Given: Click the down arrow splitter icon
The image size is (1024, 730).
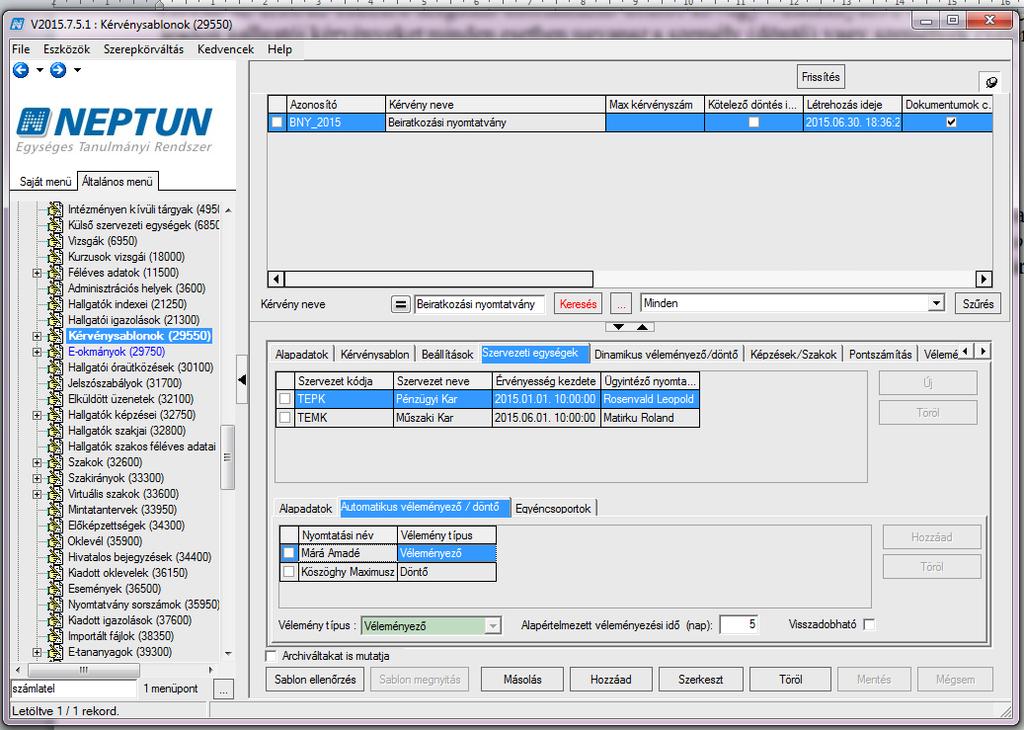Looking at the screenshot, I should pyautogui.click(x=618, y=326).
